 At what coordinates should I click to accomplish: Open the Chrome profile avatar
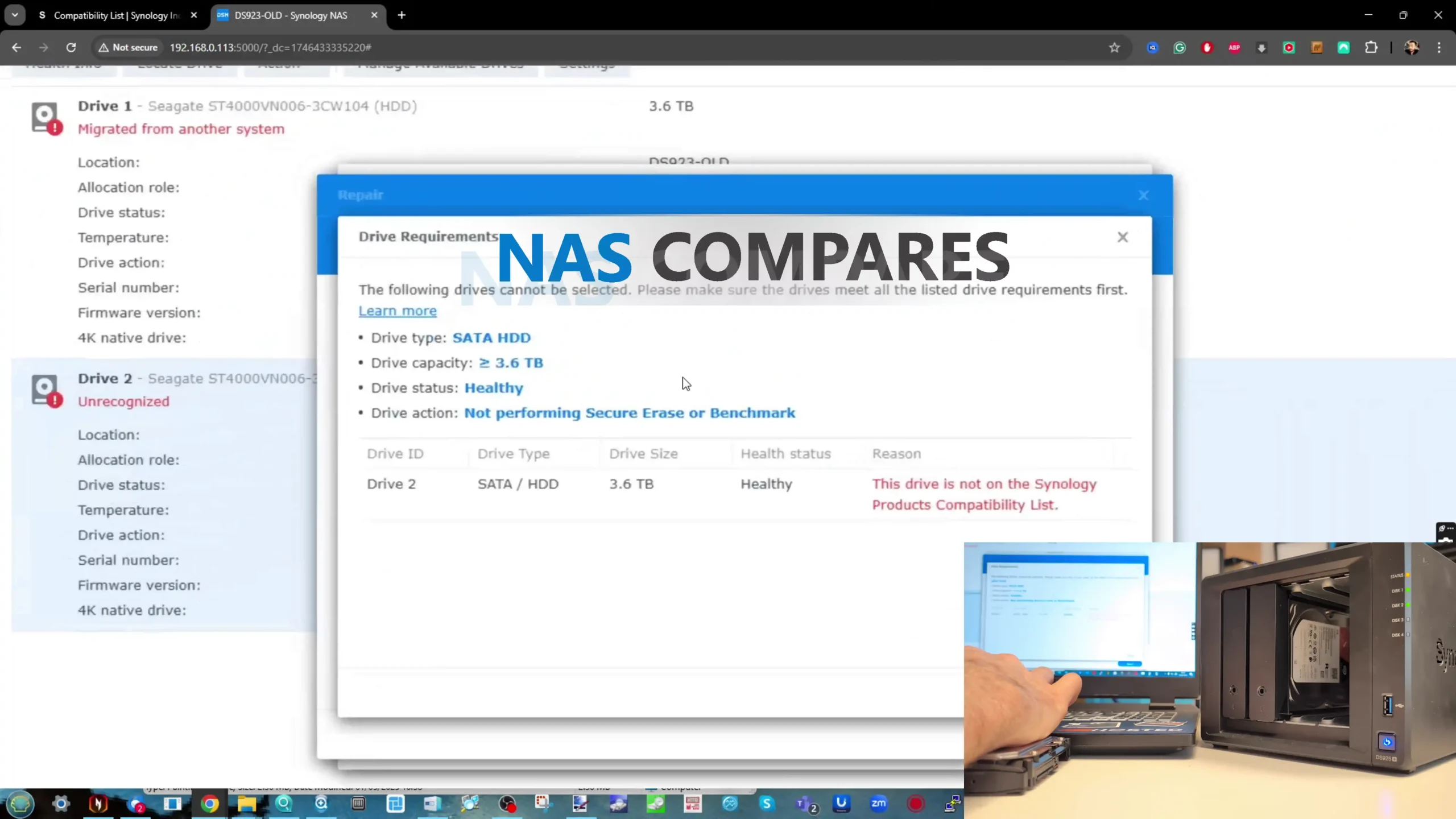click(1412, 48)
